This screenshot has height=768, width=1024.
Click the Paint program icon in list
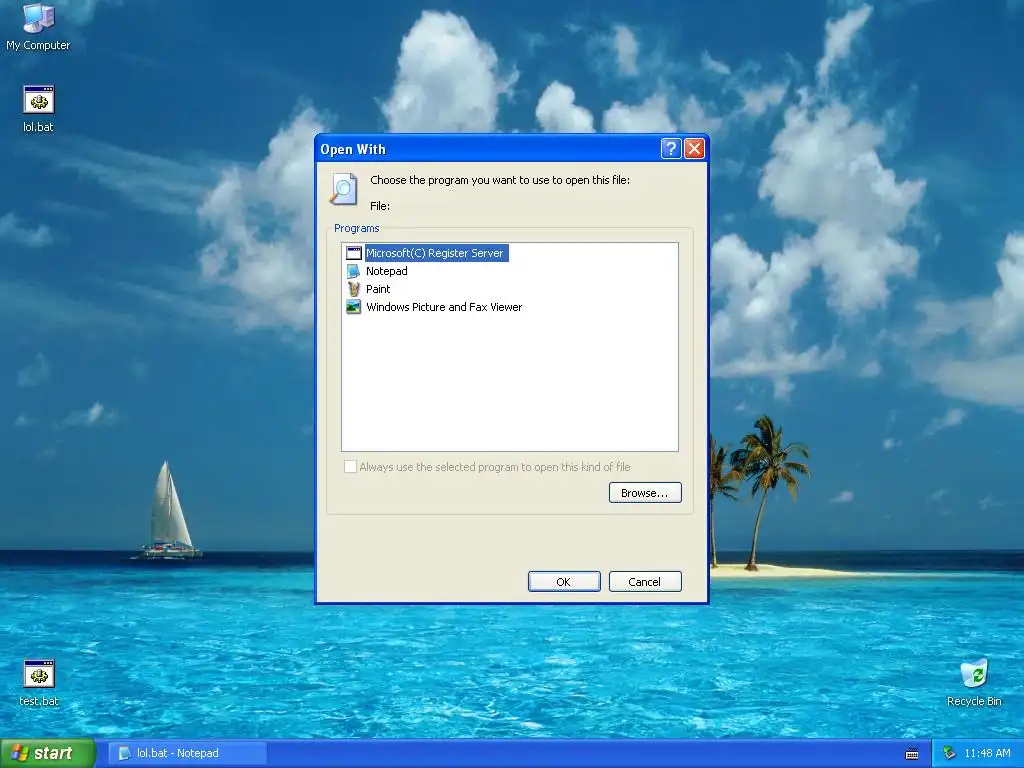pos(353,289)
